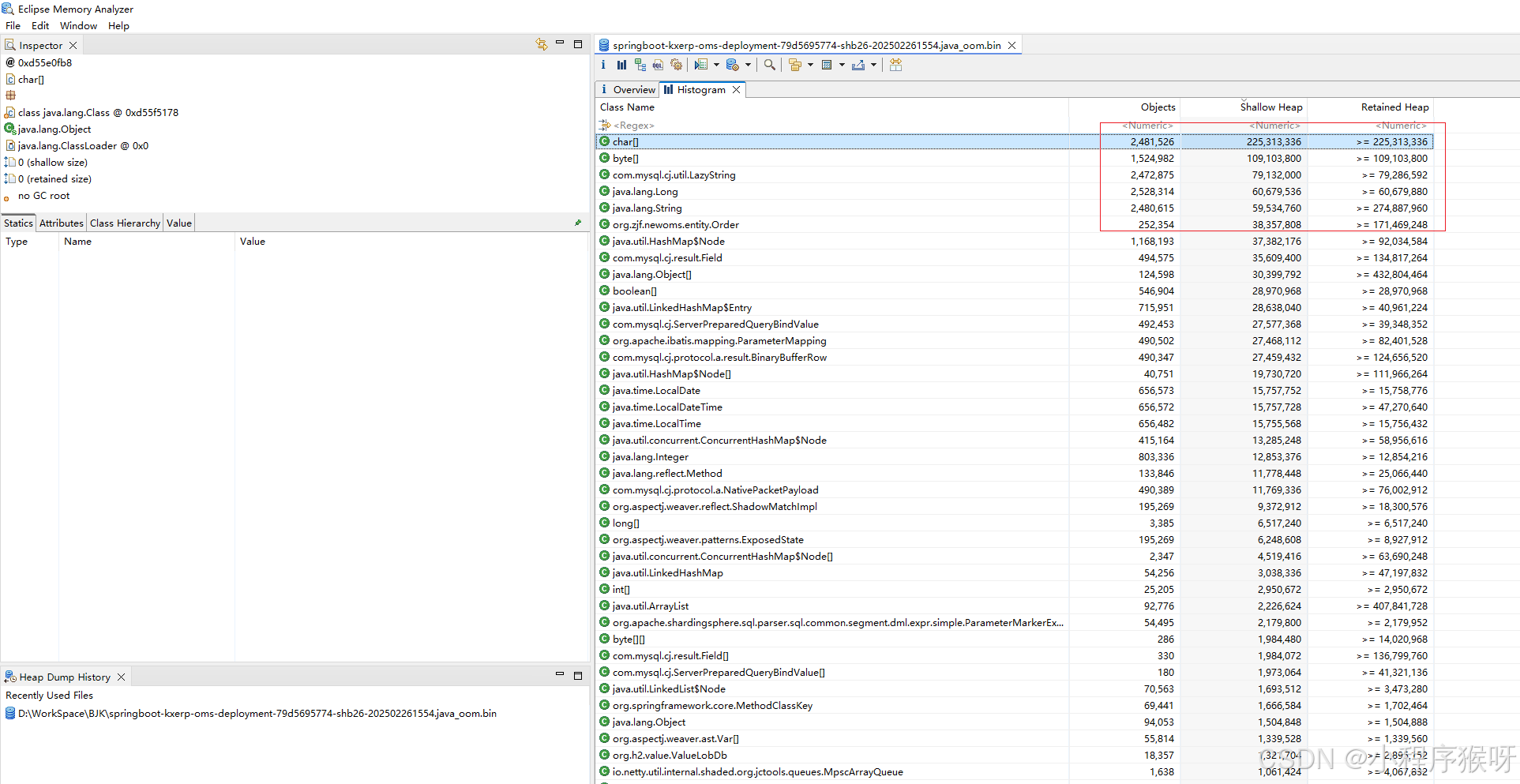Expand the reports dropdown arrow

tap(716, 65)
